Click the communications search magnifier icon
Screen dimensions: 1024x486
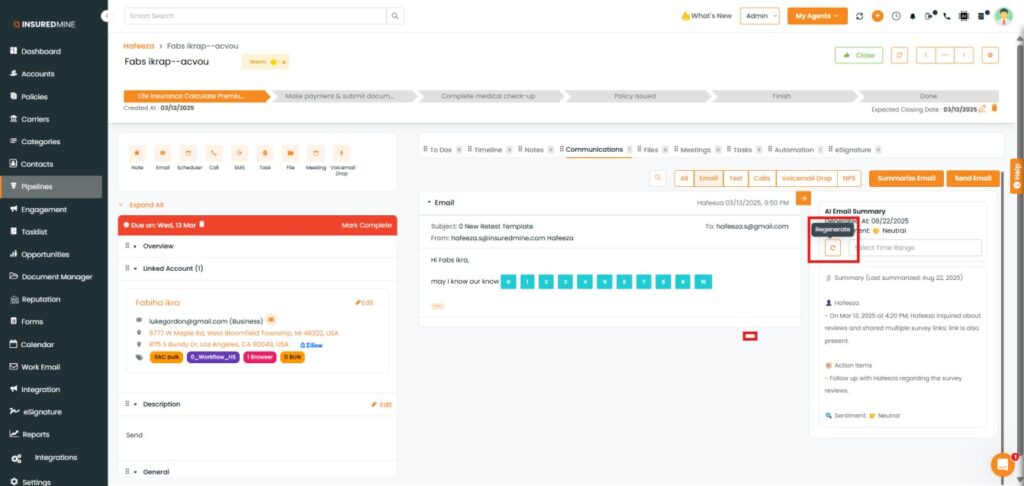pos(658,178)
